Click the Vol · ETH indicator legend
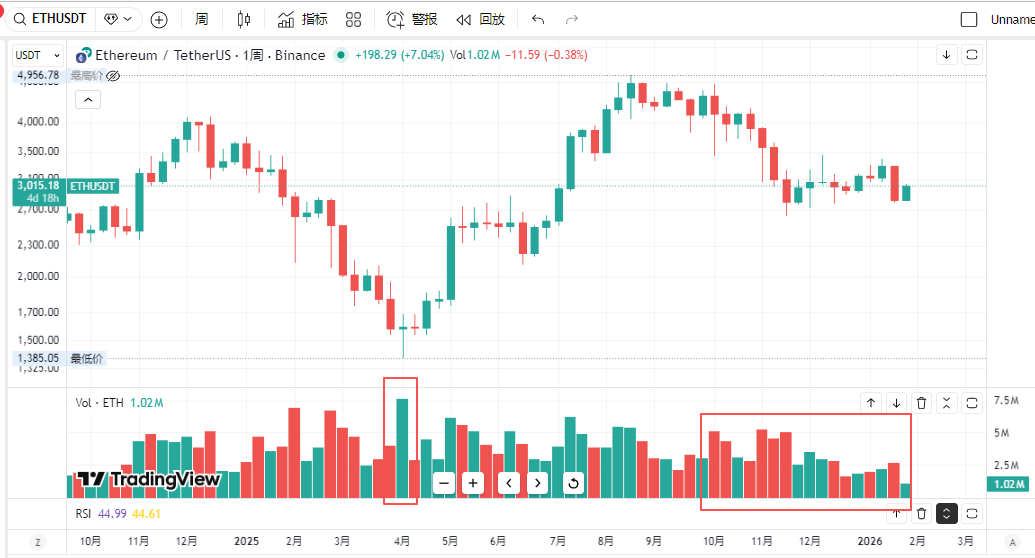 coord(99,403)
